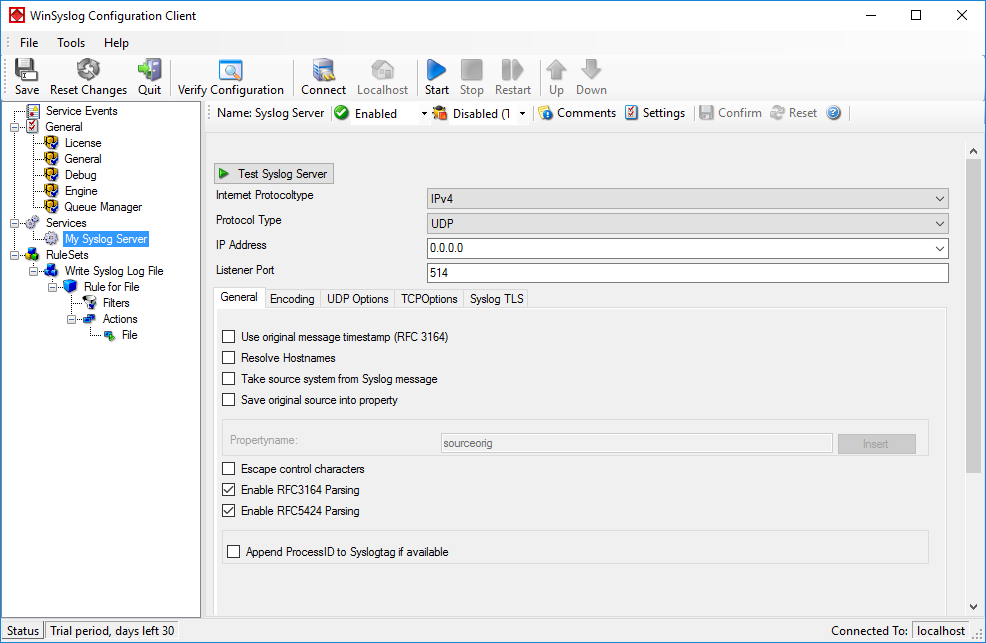Open the Tools menu
The height and width of the screenshot is (643, 986).
(71, 43)
